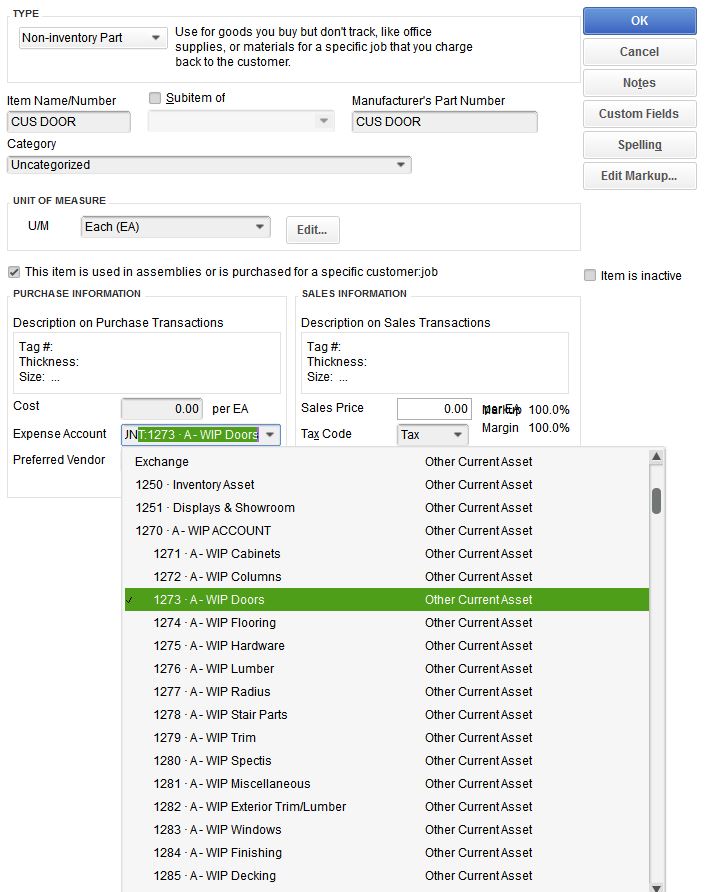The image size is (725, 892).
Task: Click the Sales Price input field
Action: (x=434, y=408)
